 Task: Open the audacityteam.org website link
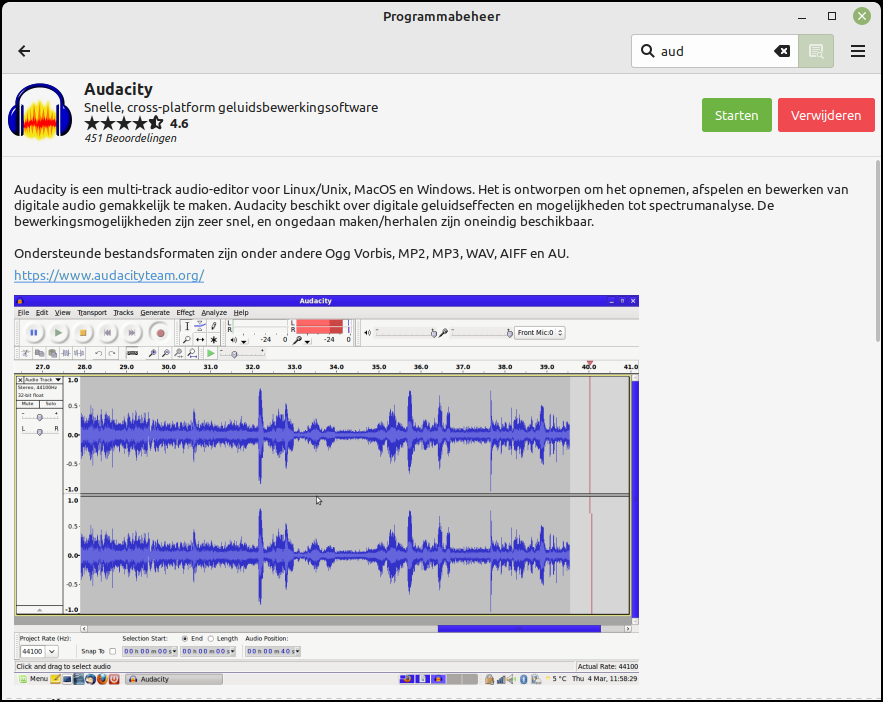coord(109,275)
